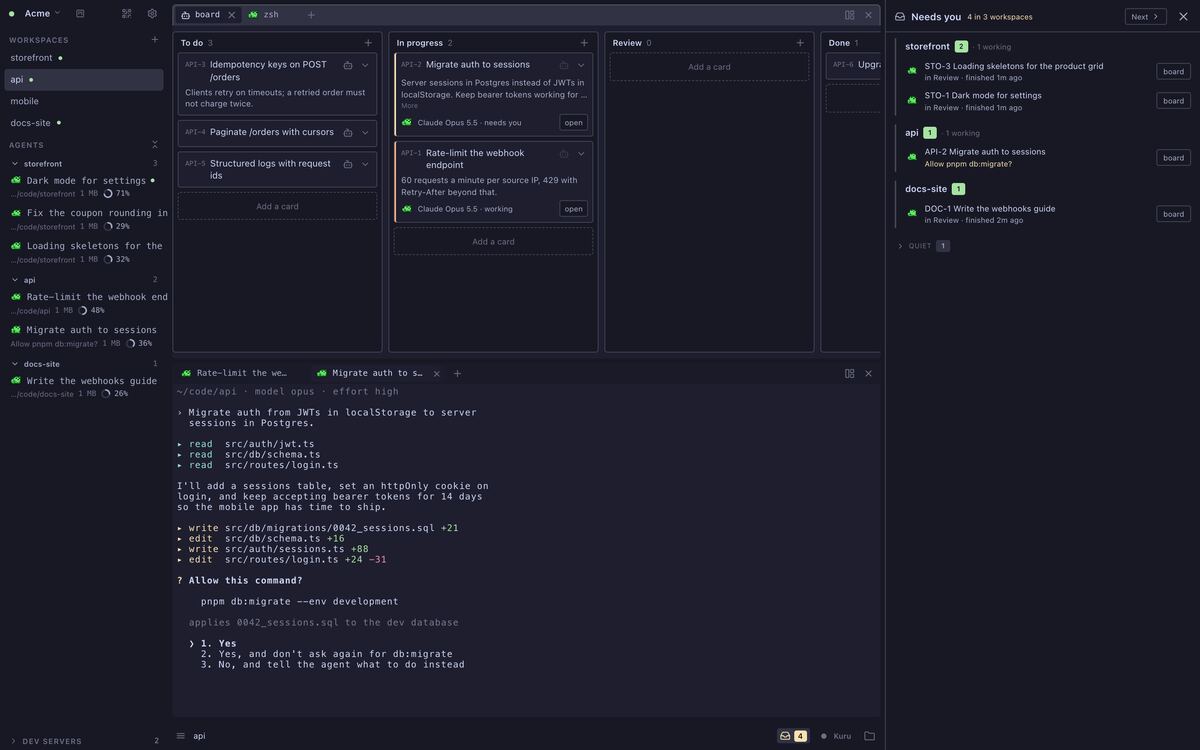The image size is (1200, 750).
Task: Change the terminal pane layout with the split icon
Action: point(850,374)
